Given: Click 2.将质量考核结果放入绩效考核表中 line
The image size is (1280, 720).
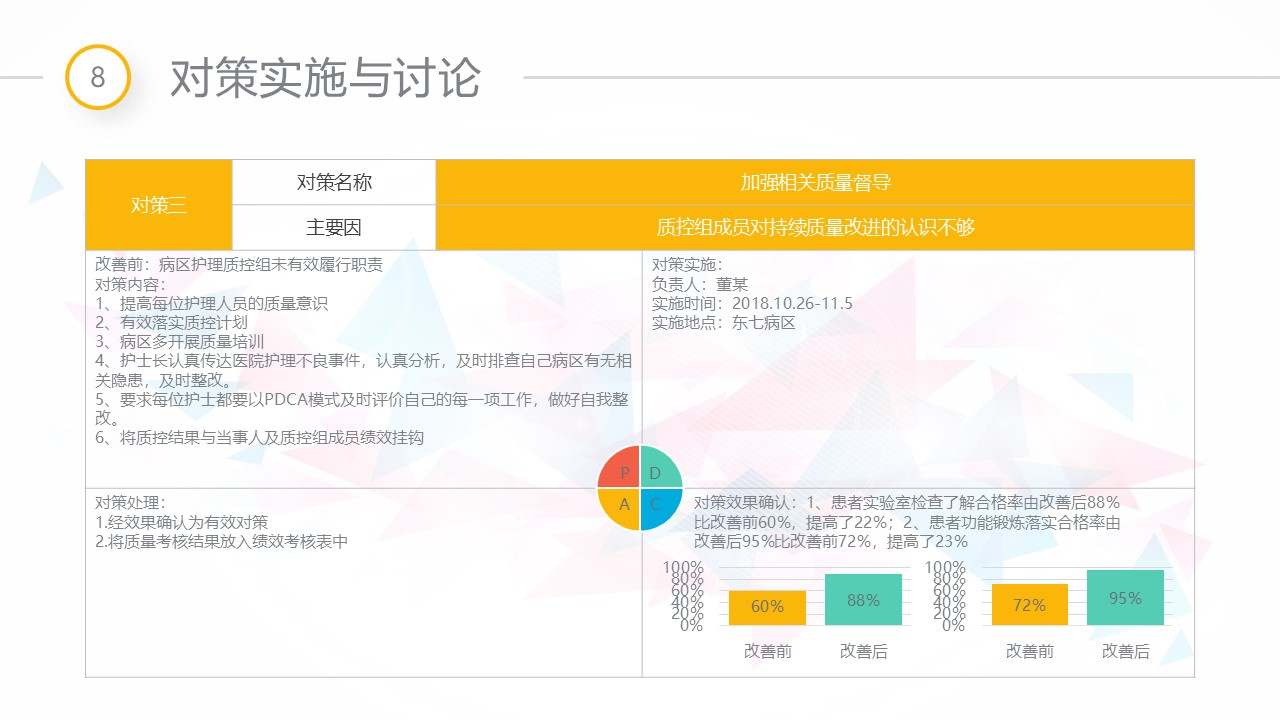Looking at the screenshot, I should pyautogui.click(x=222, y=541).
